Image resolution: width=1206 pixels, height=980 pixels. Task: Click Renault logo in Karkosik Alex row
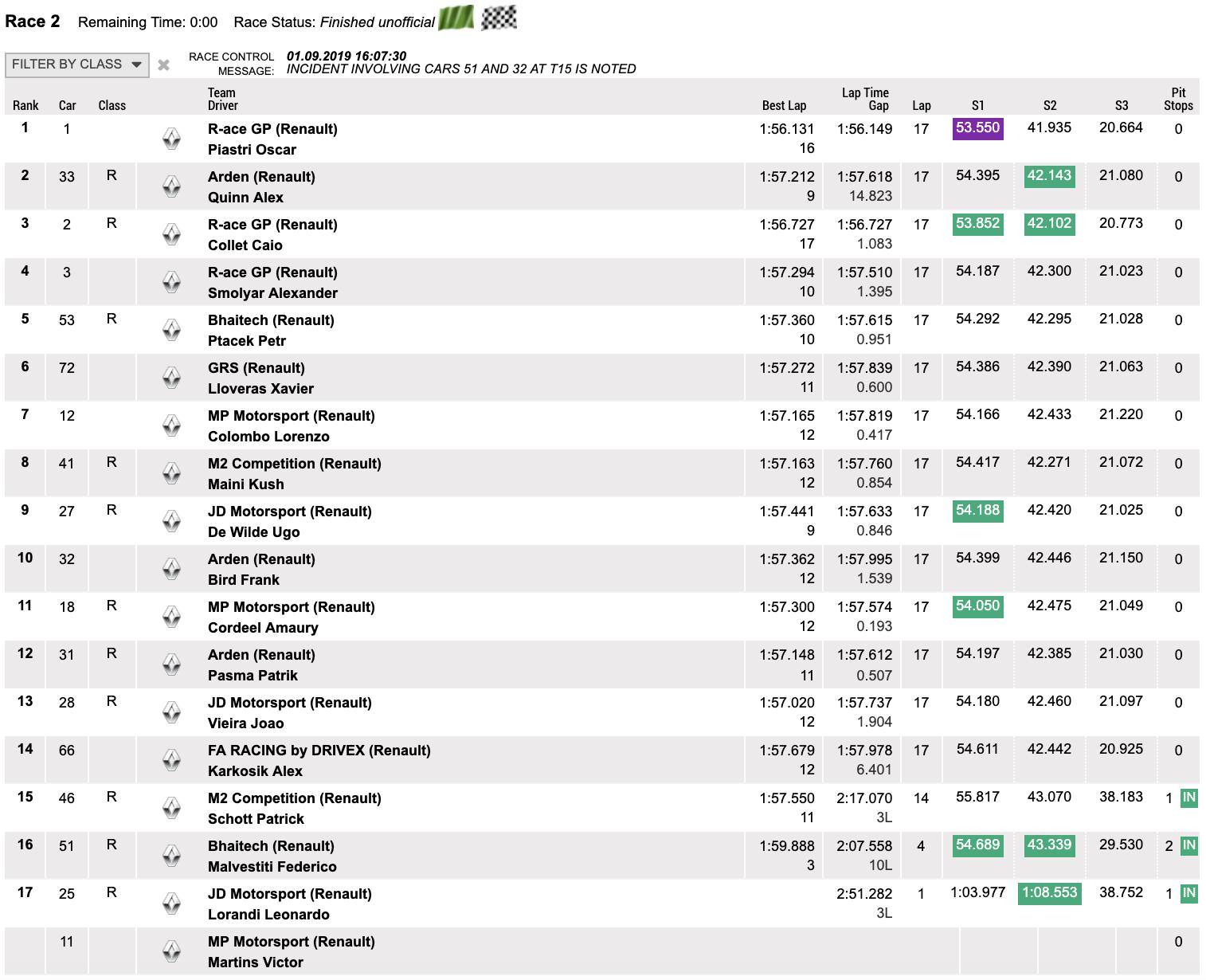171,760
